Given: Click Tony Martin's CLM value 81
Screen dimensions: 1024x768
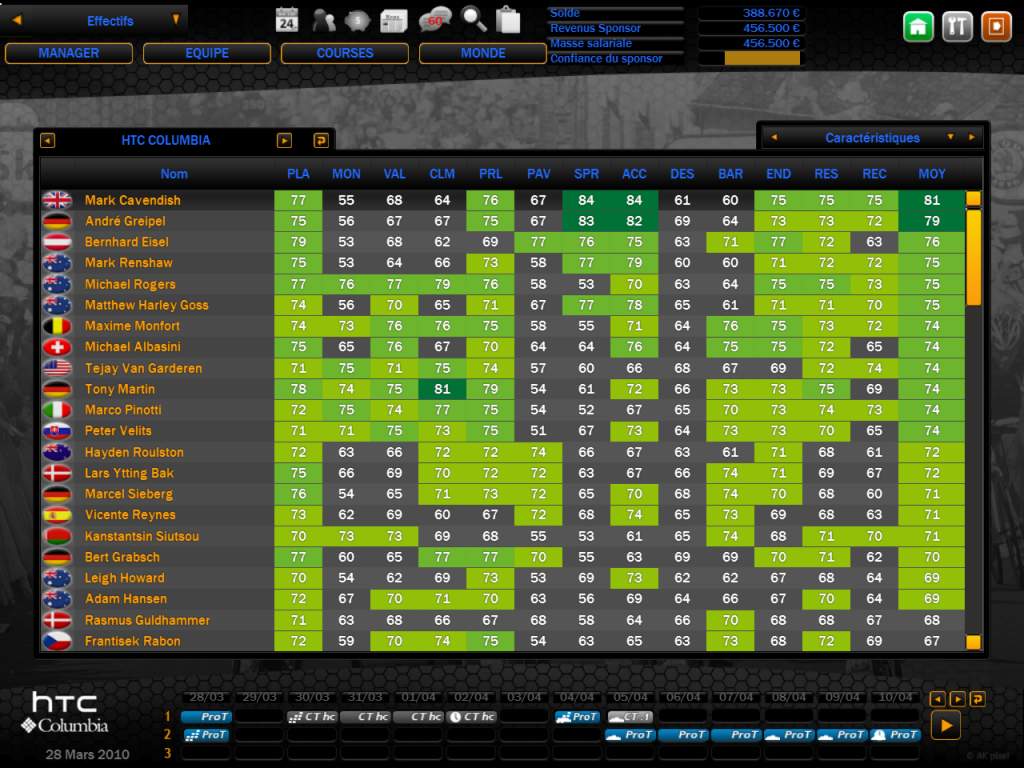Looking at the screenshot, I should click(x=442, y=389).
